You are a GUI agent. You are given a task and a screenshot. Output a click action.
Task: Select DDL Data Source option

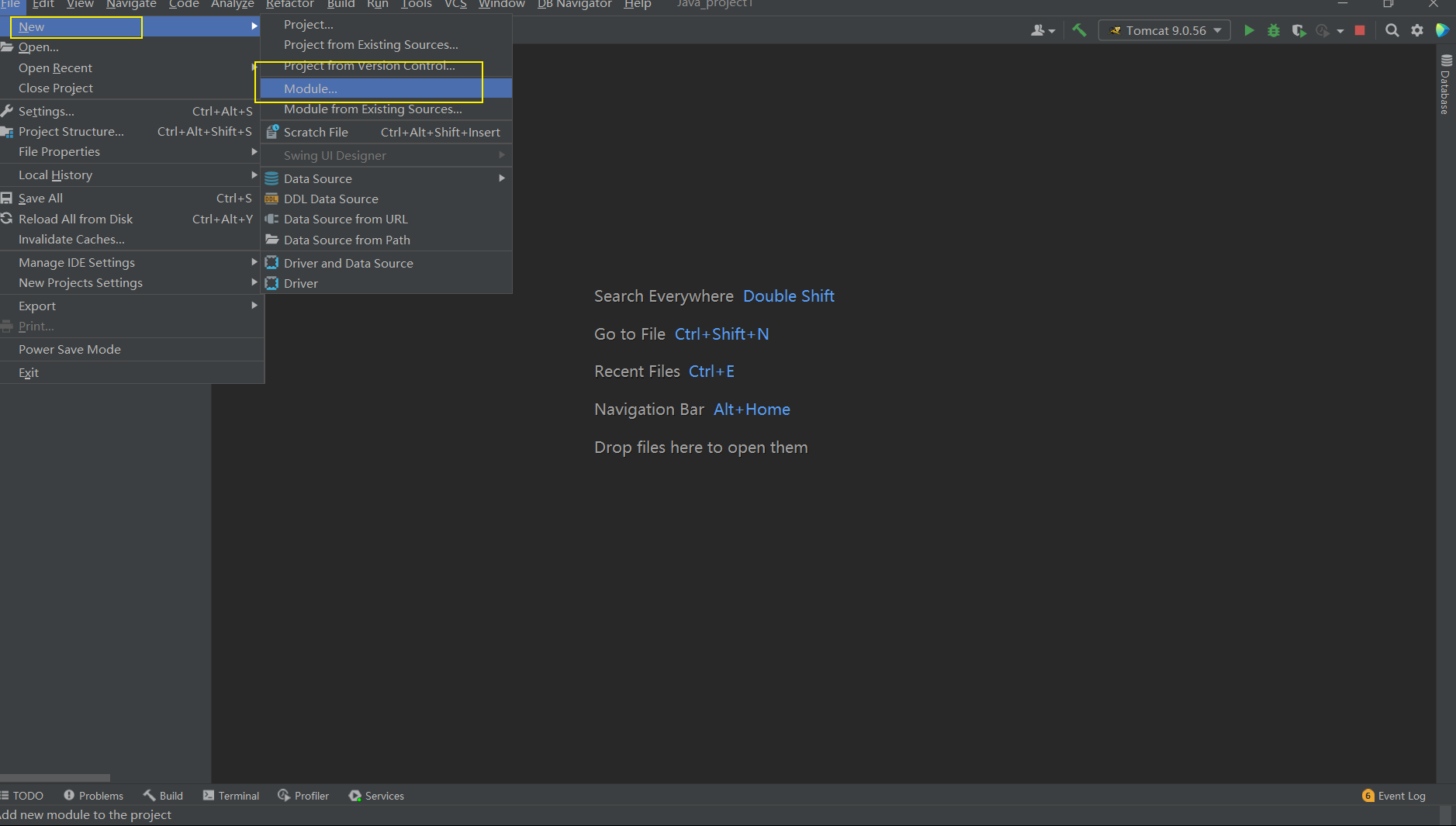(386, 199)
